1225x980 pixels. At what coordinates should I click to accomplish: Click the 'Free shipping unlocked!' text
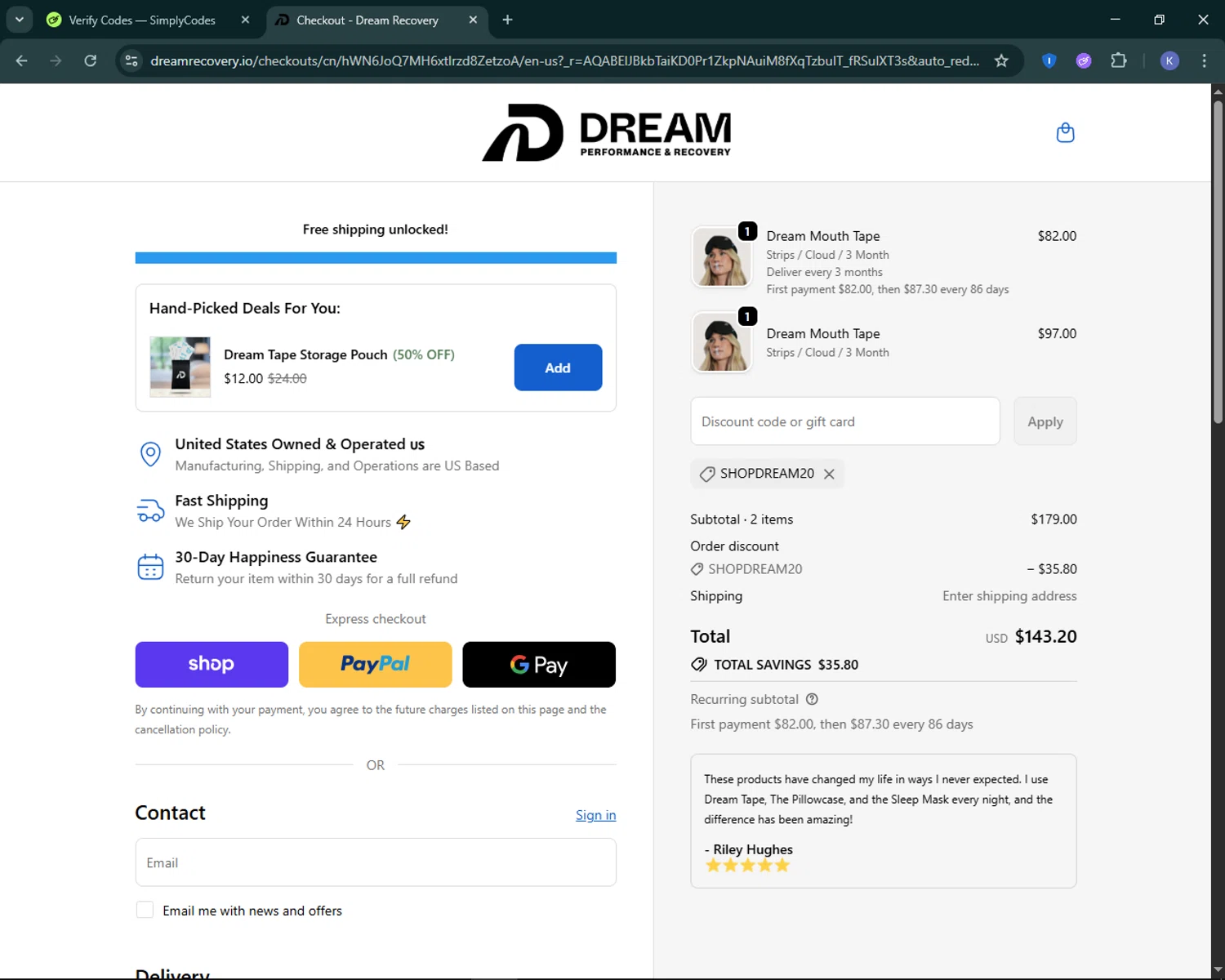[376, 229]
